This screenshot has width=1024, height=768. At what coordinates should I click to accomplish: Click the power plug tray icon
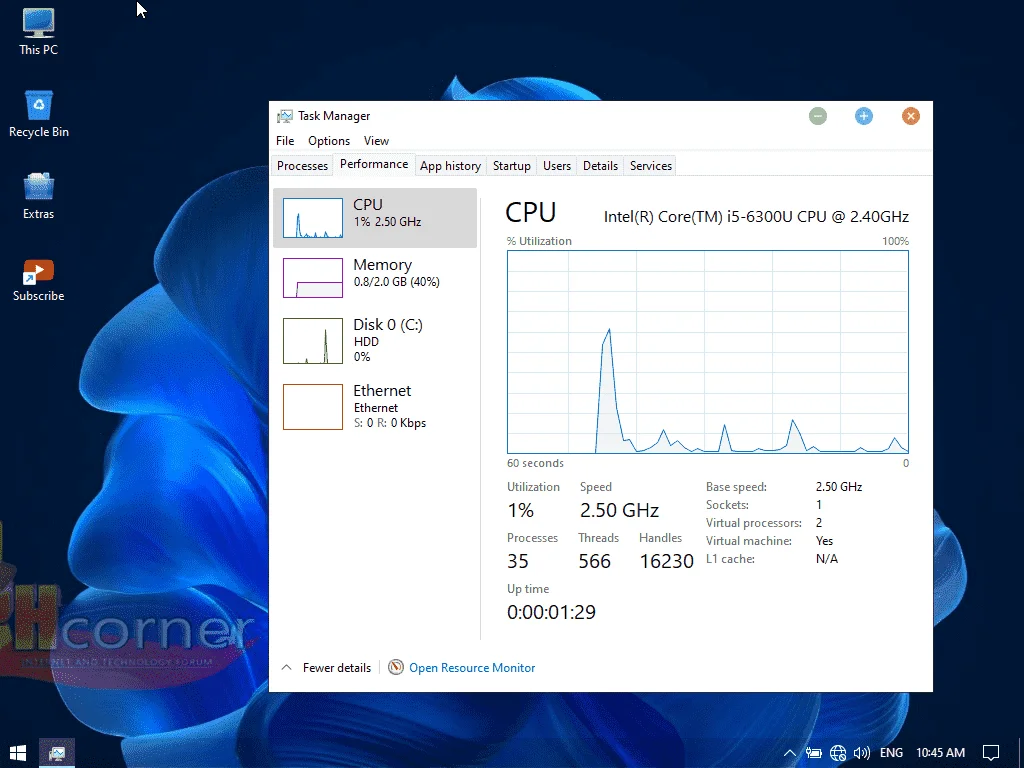pos(813,753)
